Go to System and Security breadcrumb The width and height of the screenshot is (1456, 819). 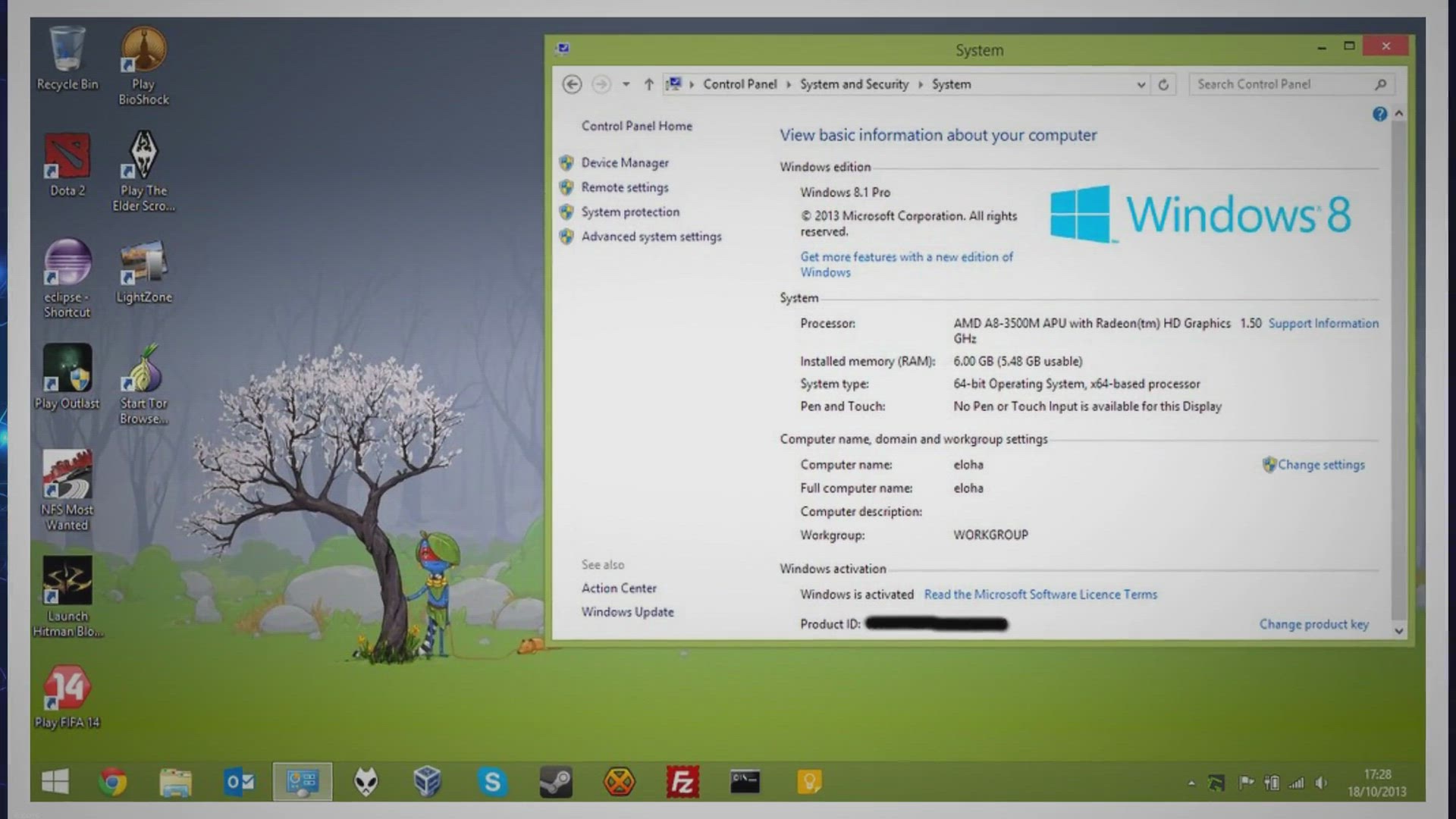pos(854,84)
